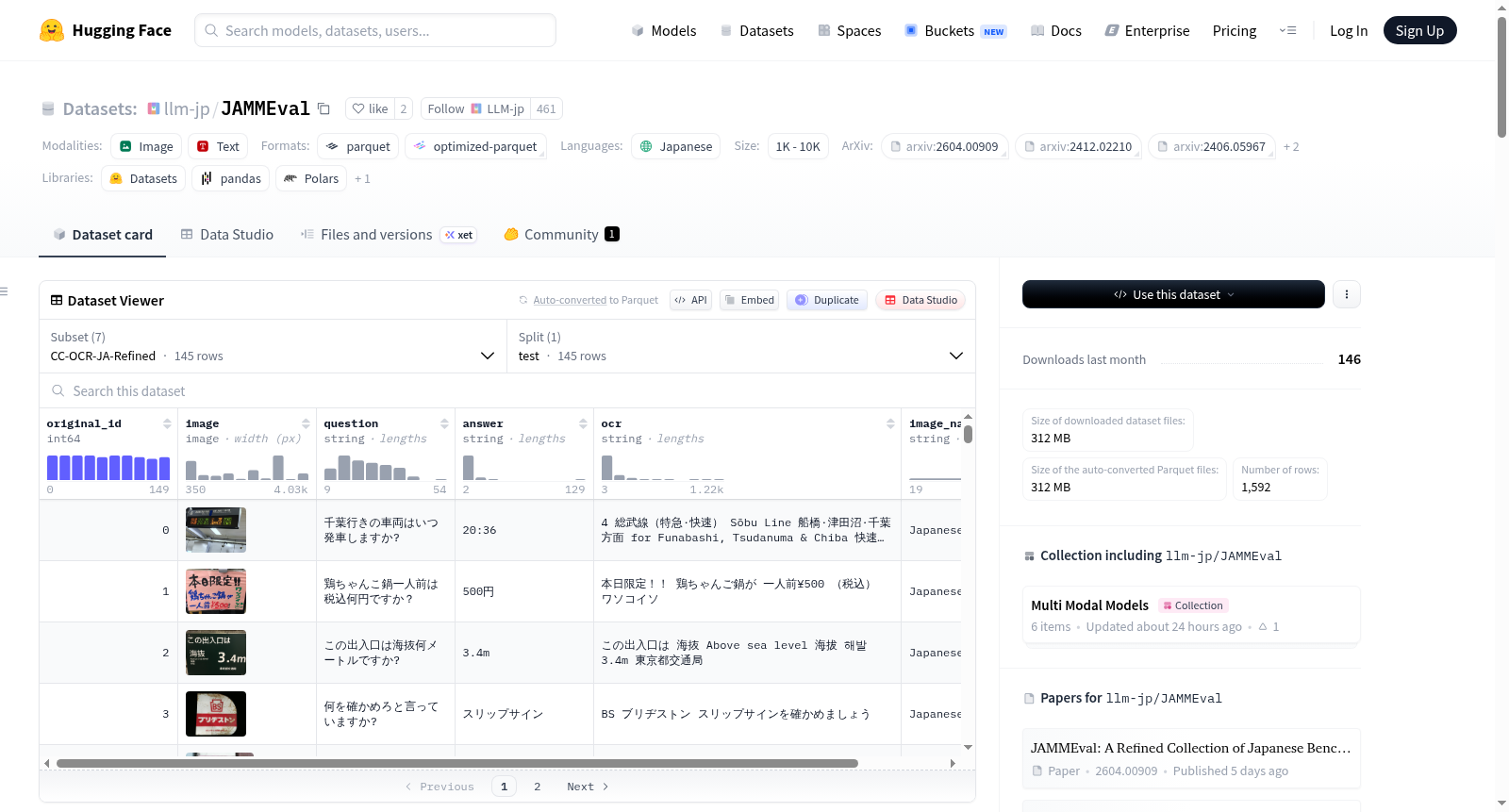Screen dimensions: 1509x812
Task: Select the Image modality tag
Action: click(146, 146)
